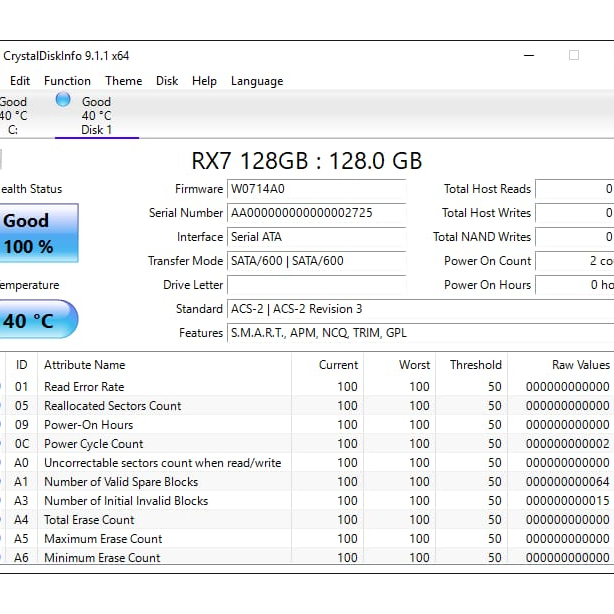Click the Total Host Writes value box
The width and height of the screenshot is (614, 614).
pos(574,213)
